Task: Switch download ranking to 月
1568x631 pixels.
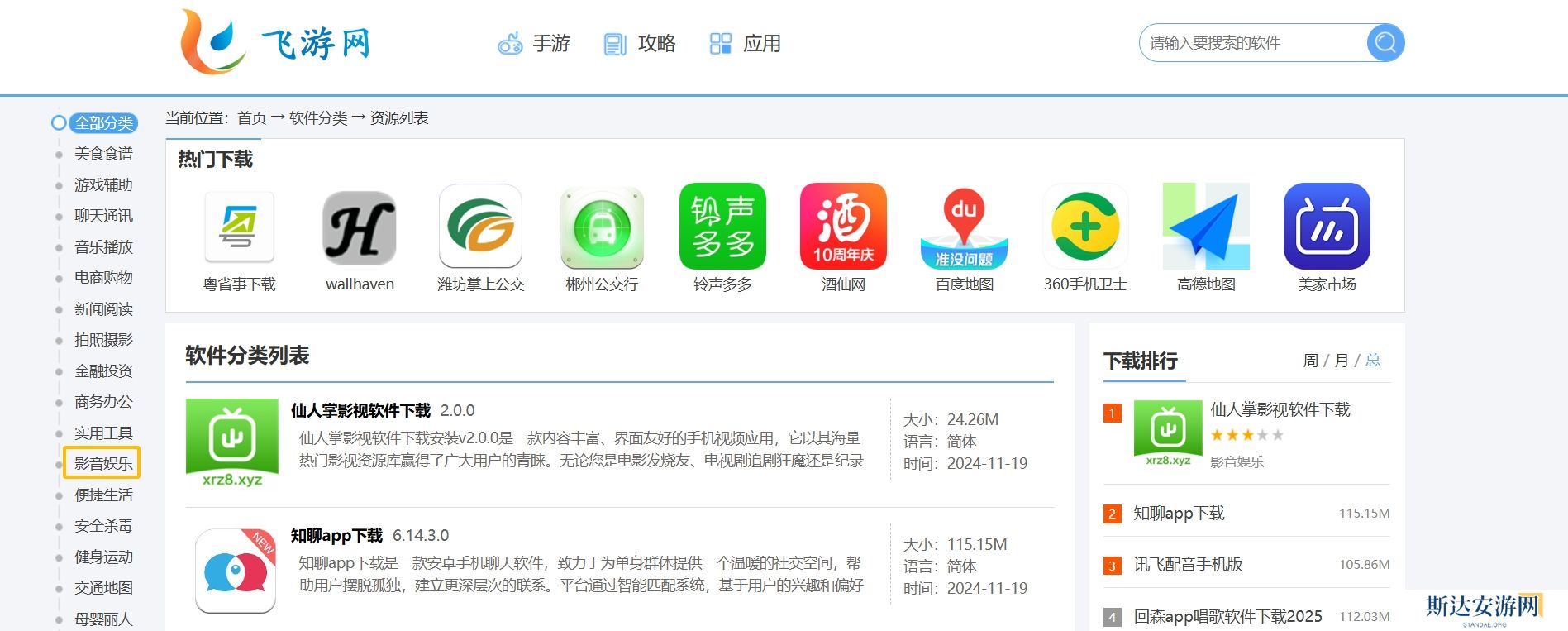Action: point(1341,361)
